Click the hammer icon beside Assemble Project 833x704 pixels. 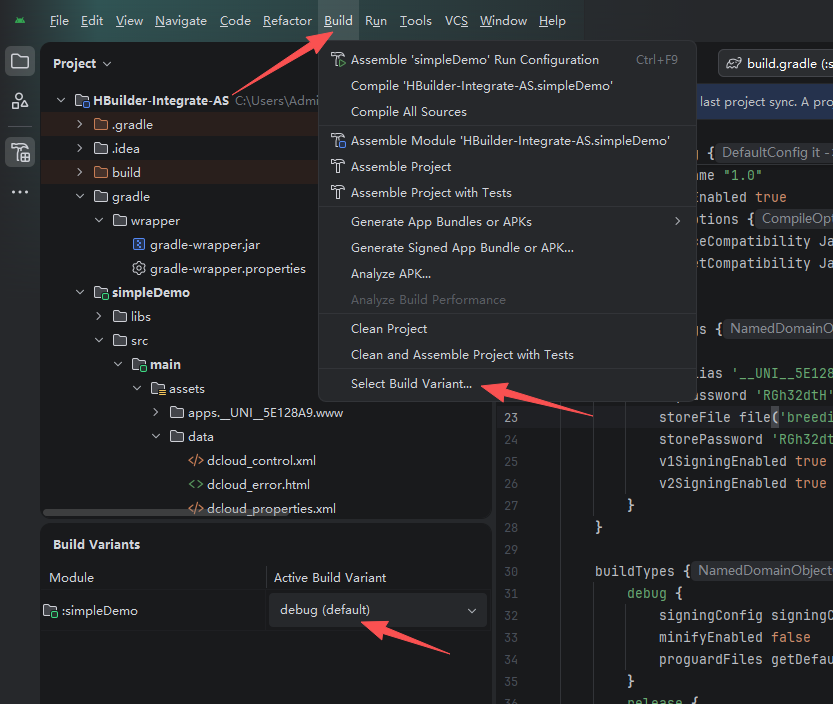(337, 166)
